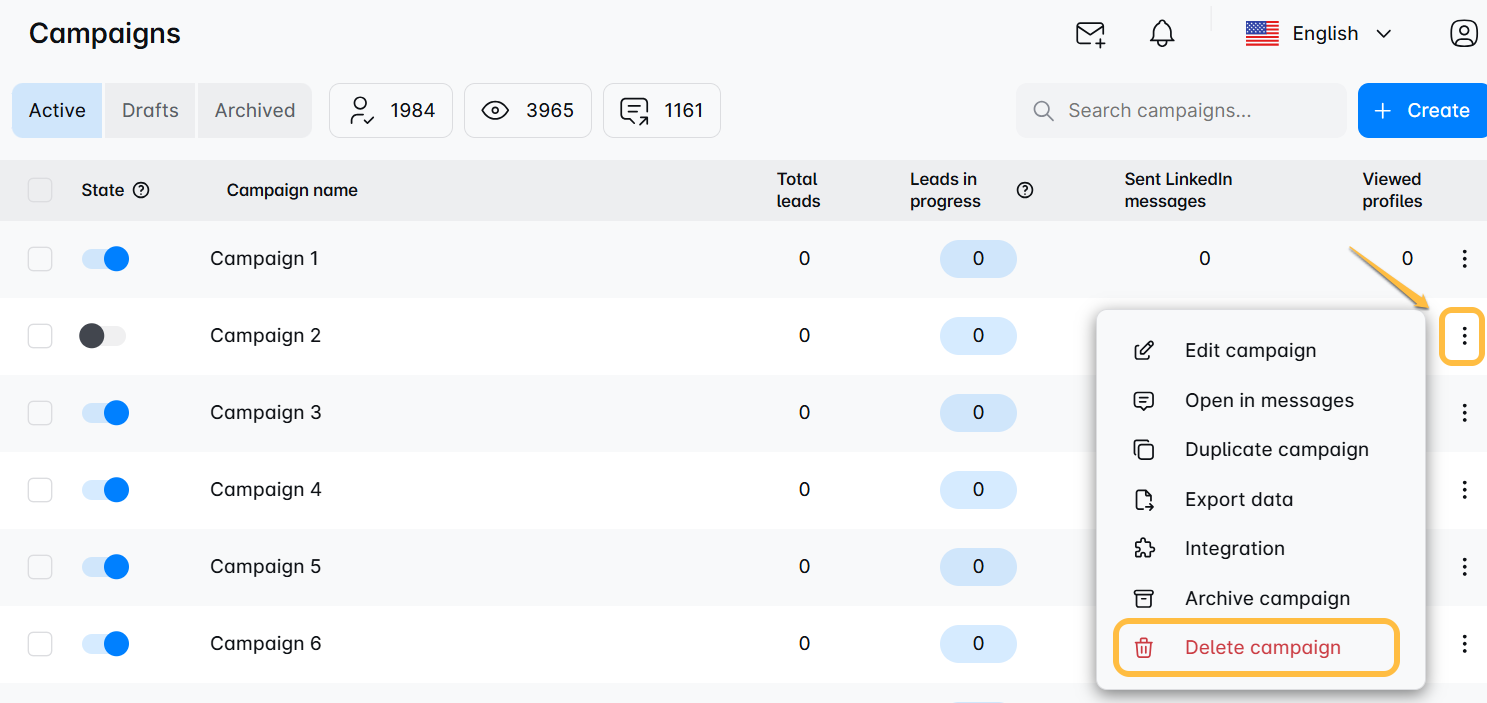The image size is (1487, 703).
Task: Click the Campaign 4 name
Action: [265, 490]
